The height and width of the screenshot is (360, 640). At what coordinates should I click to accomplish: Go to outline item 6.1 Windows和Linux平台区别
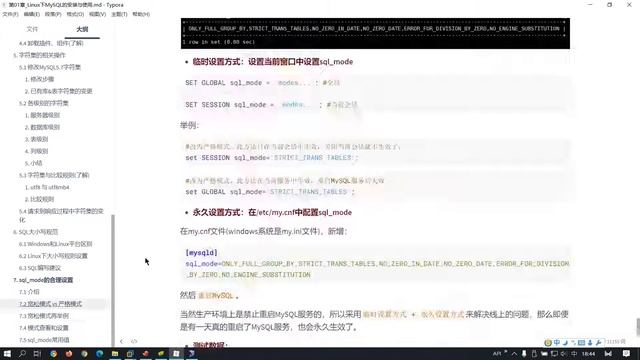pos(56,244)
